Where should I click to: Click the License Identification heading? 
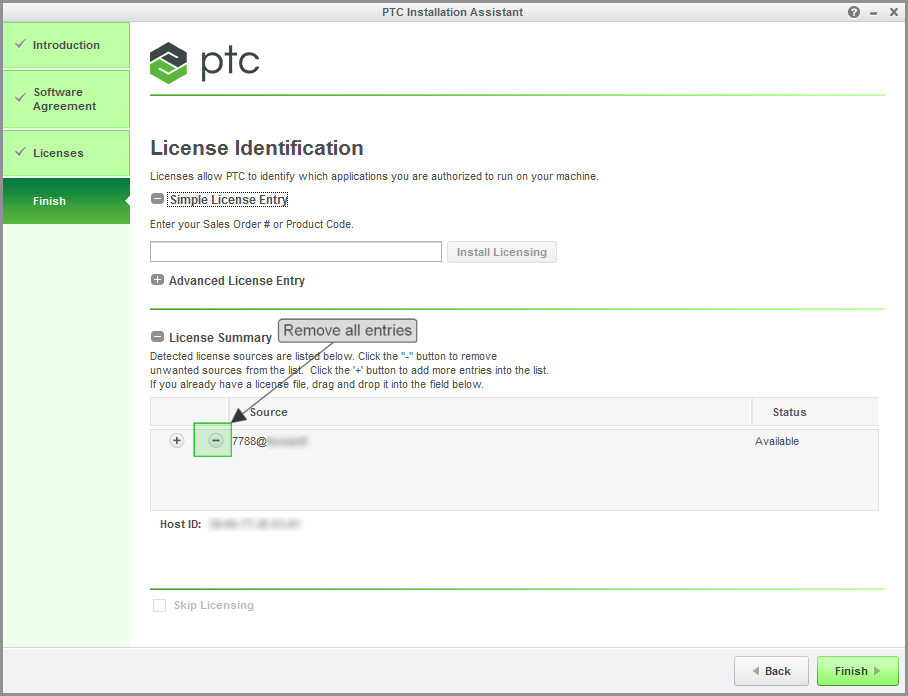click(x=257, y=148)
